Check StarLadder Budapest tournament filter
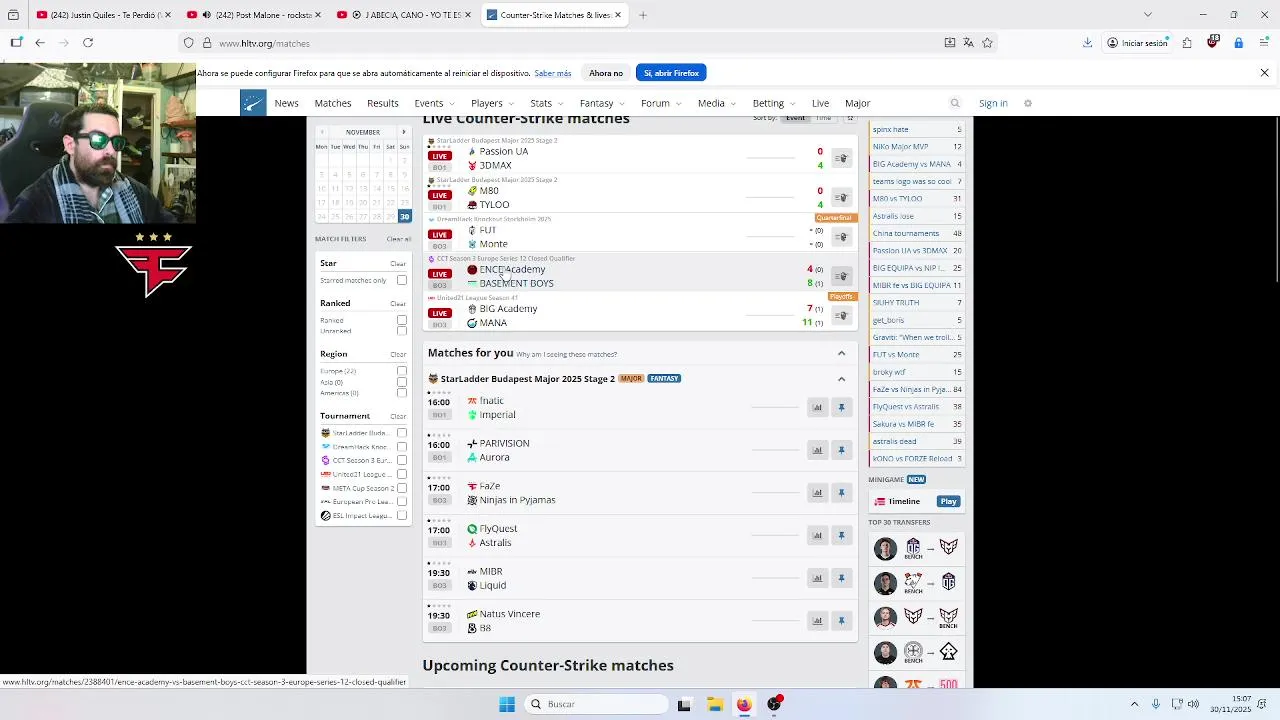 pos(402,433)
